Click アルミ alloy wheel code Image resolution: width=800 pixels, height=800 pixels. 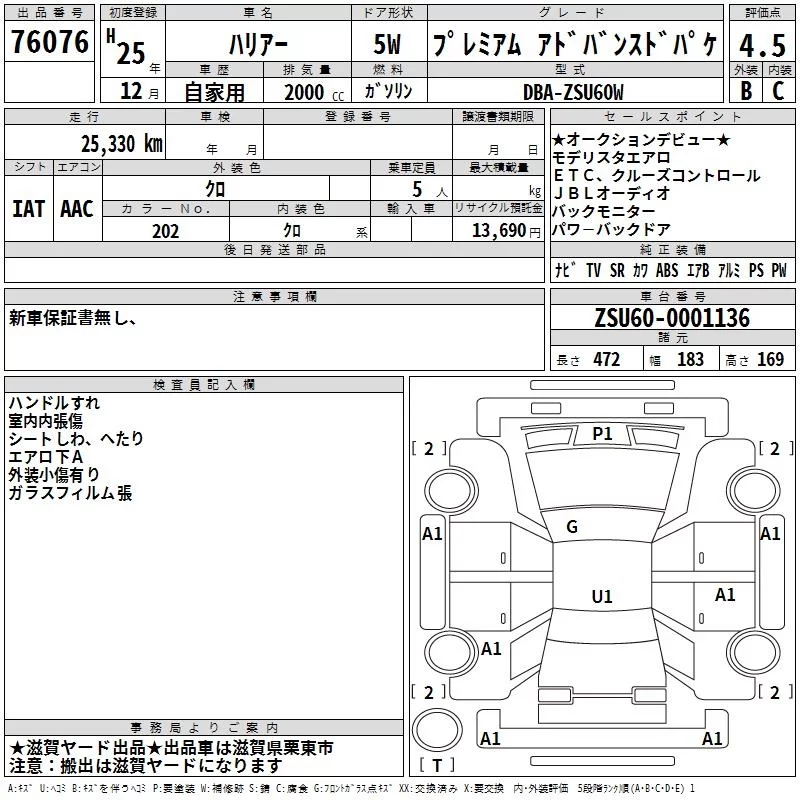[x=729, y=270]
